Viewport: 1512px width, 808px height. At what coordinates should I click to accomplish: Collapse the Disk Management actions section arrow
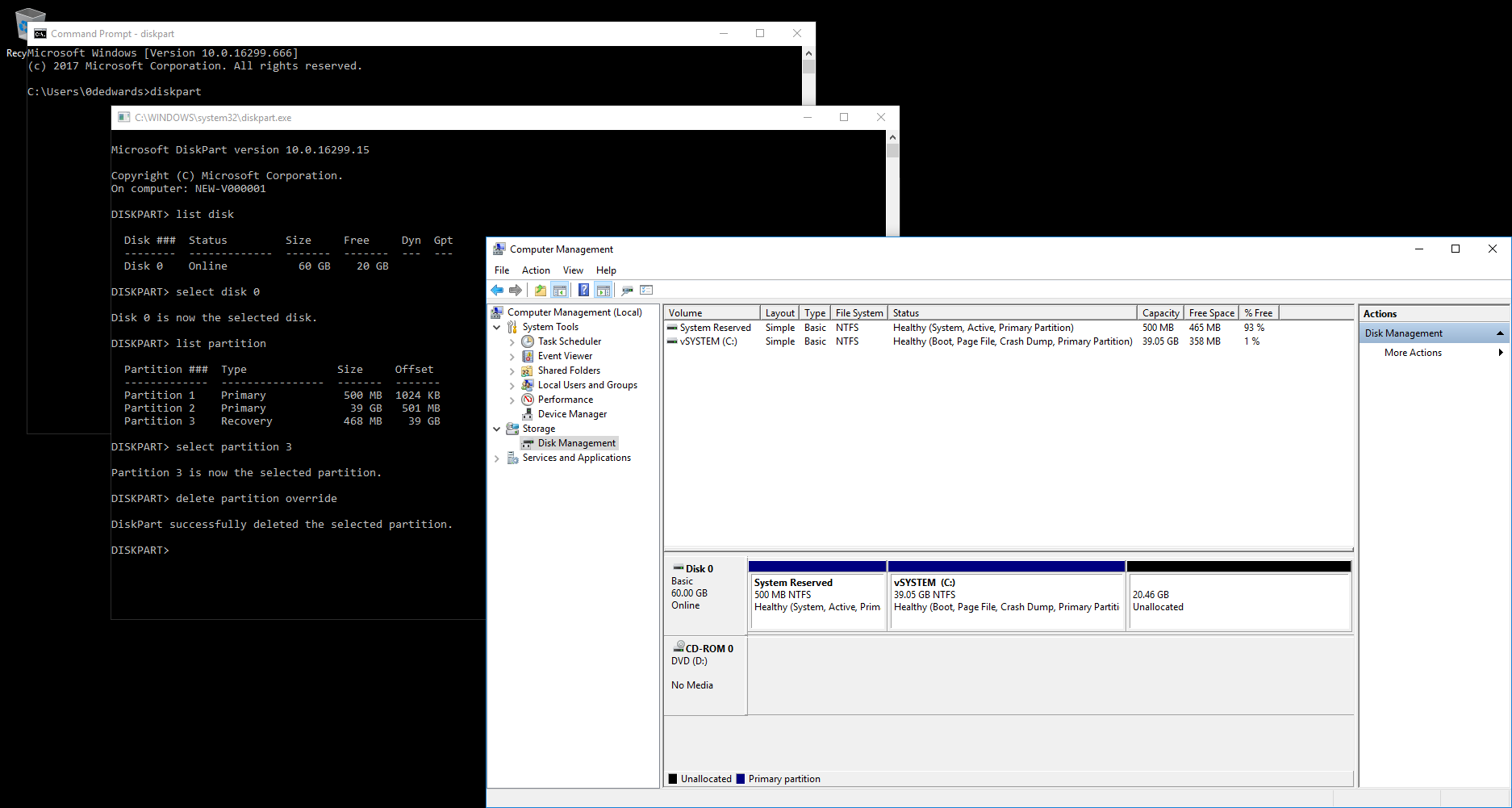(1500, 333)
